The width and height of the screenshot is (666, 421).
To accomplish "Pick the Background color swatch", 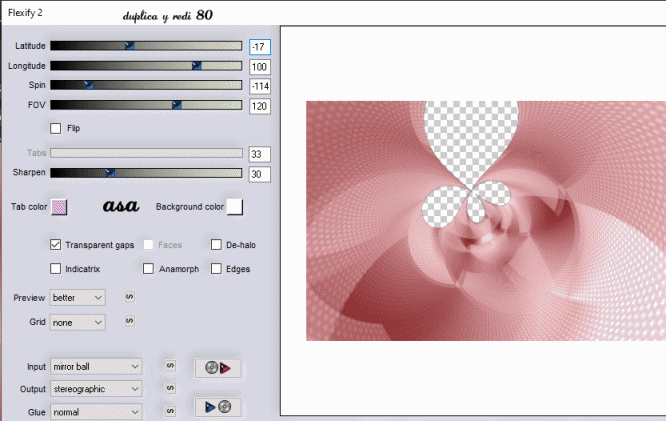I will coord(235,207).
